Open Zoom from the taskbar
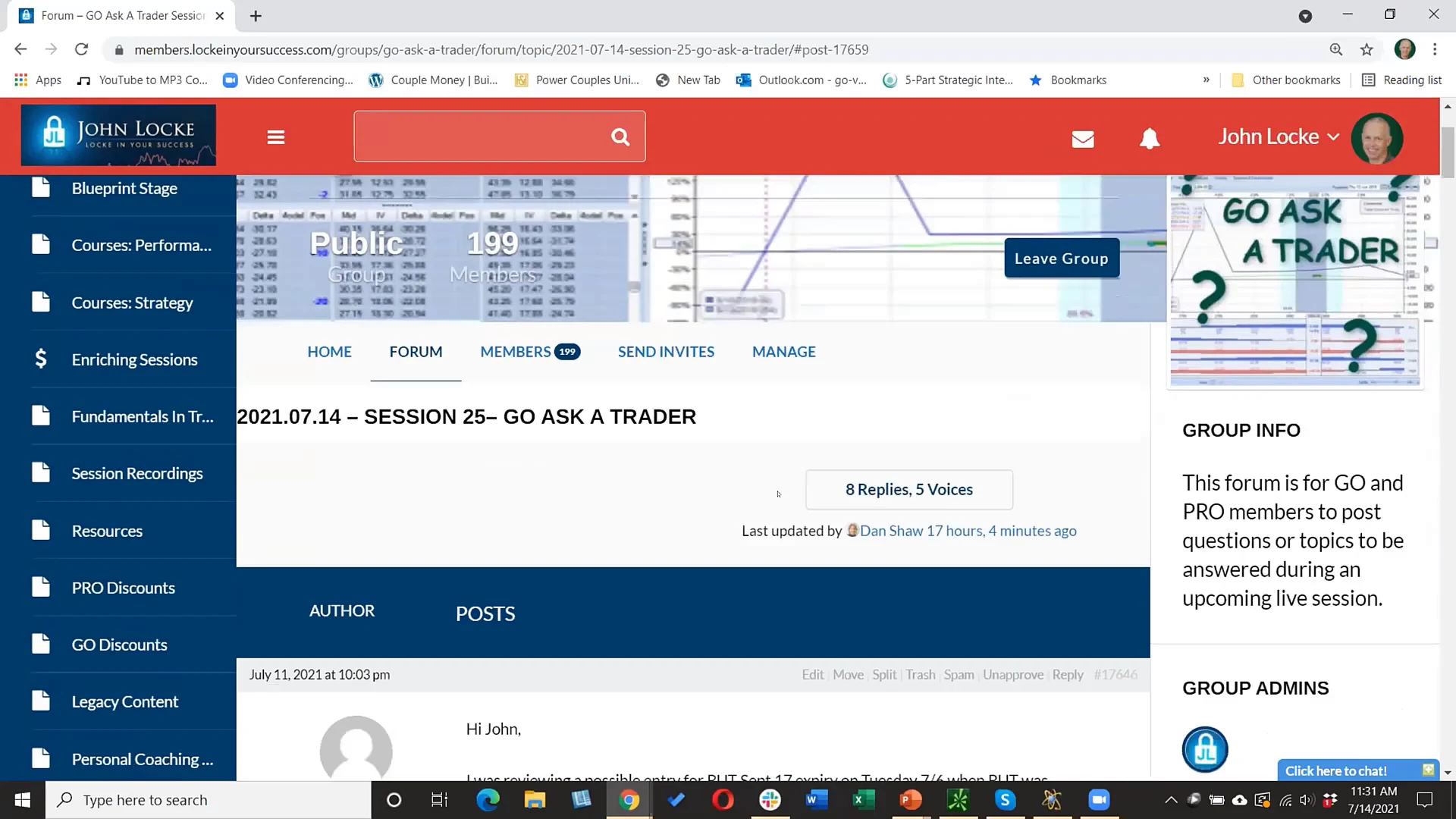 [1099, 800]
